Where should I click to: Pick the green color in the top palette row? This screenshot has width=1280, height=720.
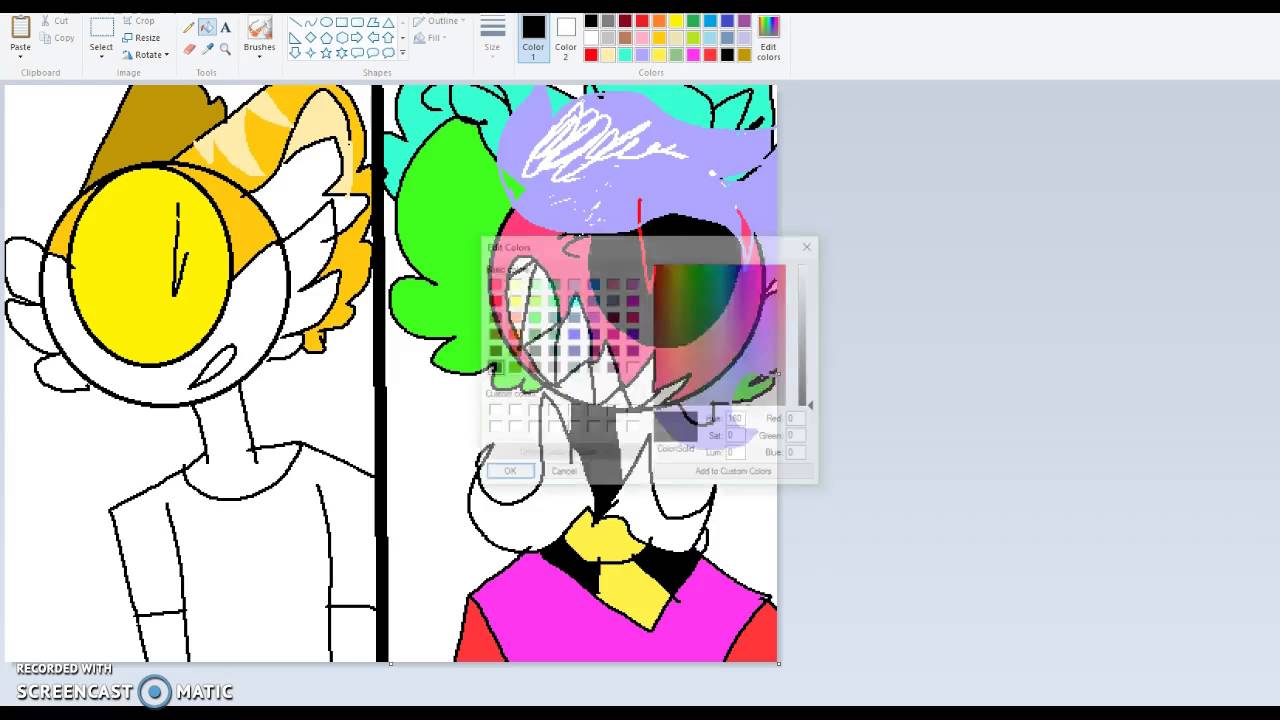coord(693,21)
